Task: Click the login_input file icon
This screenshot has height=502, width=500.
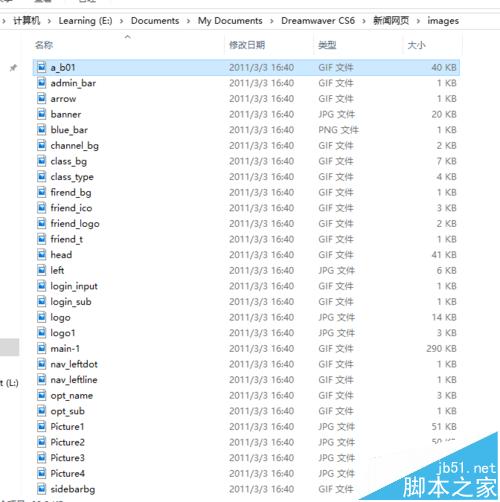Action: coord(41,286)
